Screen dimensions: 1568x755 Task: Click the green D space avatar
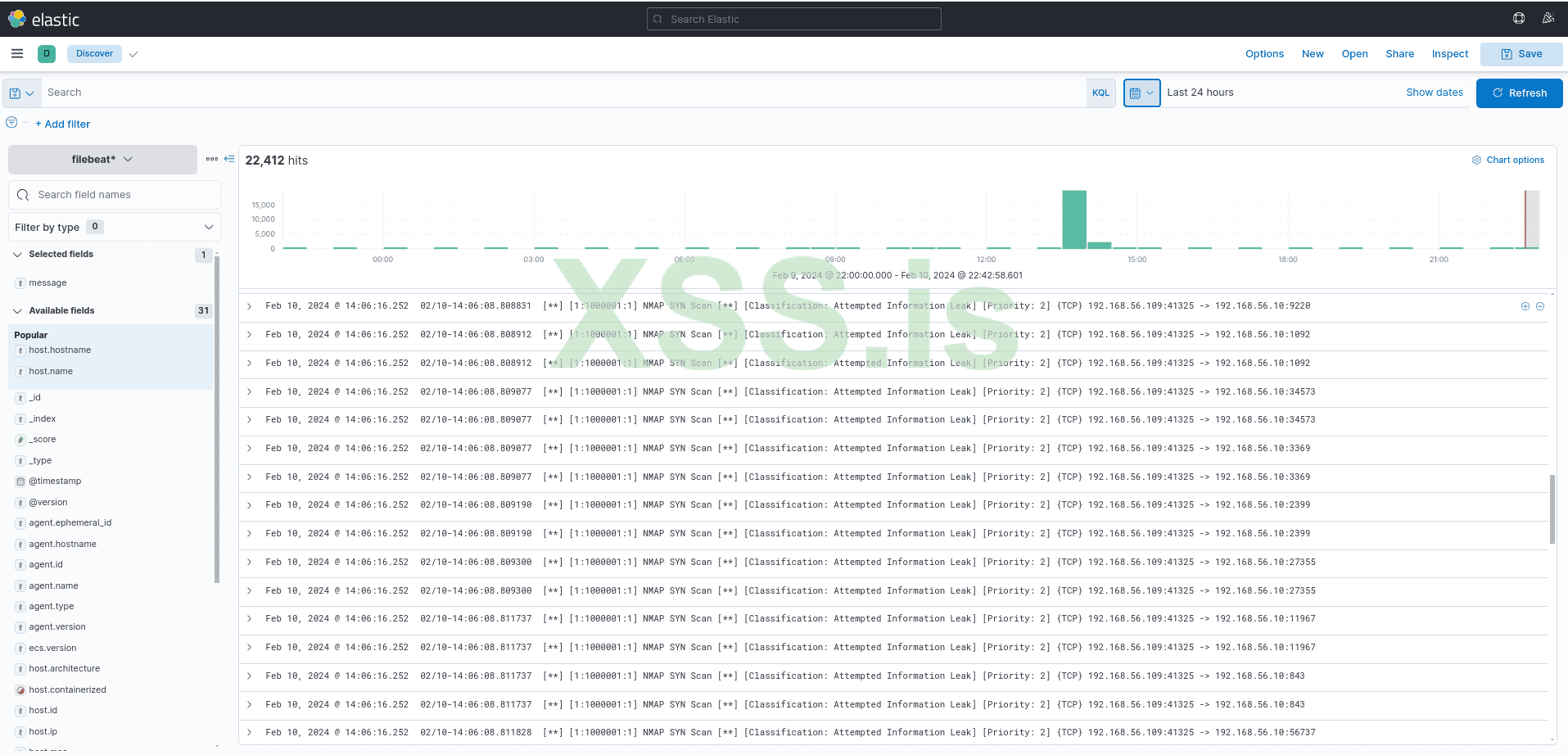click(x=47, y=54)
